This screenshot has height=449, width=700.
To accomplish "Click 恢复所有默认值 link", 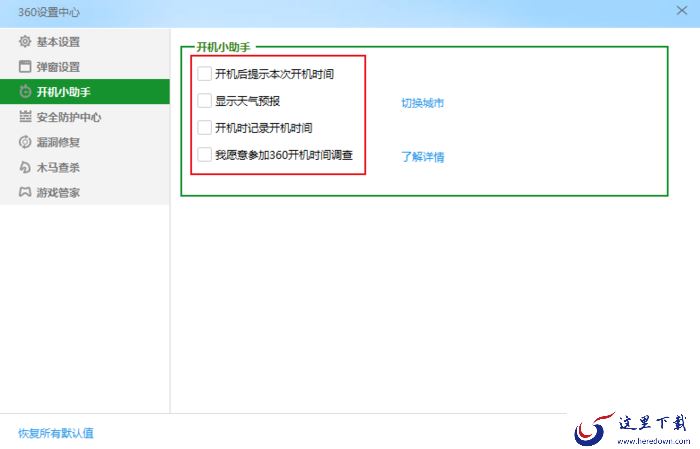I will [56, 433].
